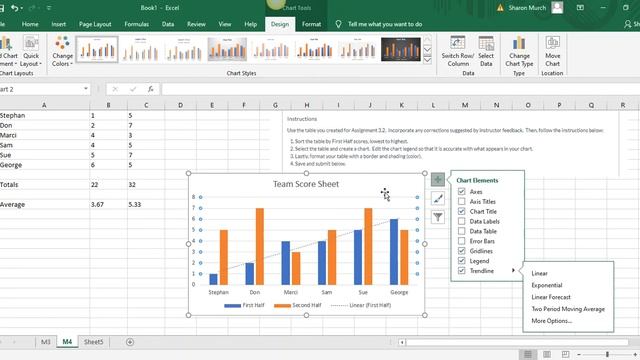Viewport: 640px width, 360px height.
Task: Uncheck the Trendline checkbox
Action: click(461, 271)
